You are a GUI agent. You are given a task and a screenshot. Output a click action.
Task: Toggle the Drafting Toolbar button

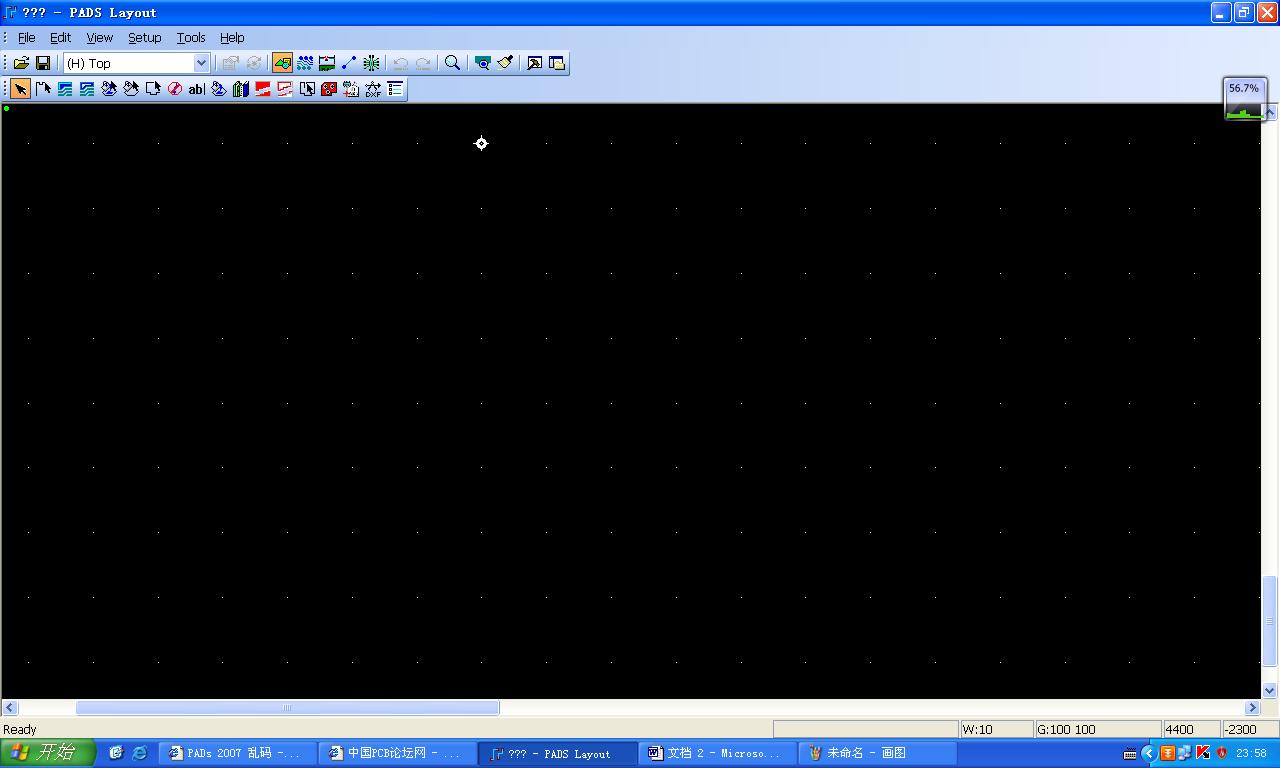283,63
